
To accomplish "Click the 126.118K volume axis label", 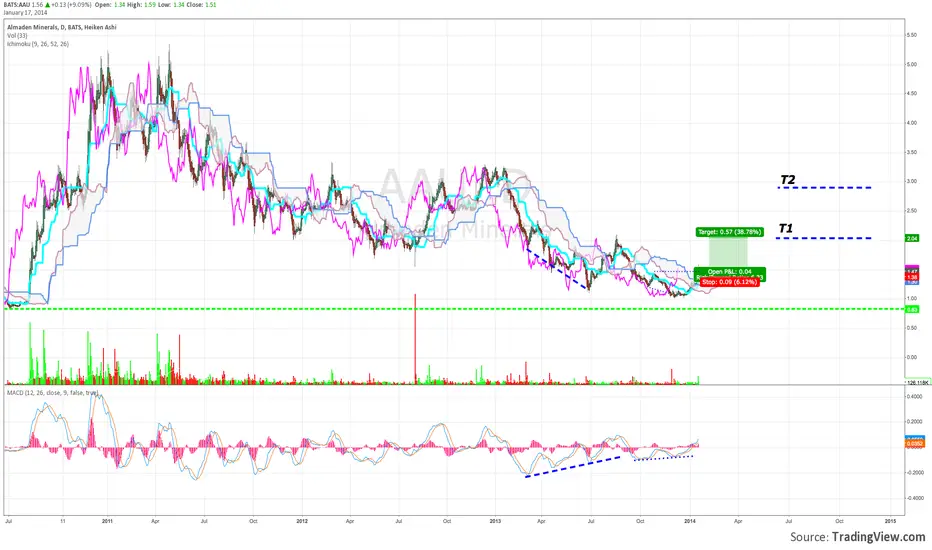I will click(917, 382).
